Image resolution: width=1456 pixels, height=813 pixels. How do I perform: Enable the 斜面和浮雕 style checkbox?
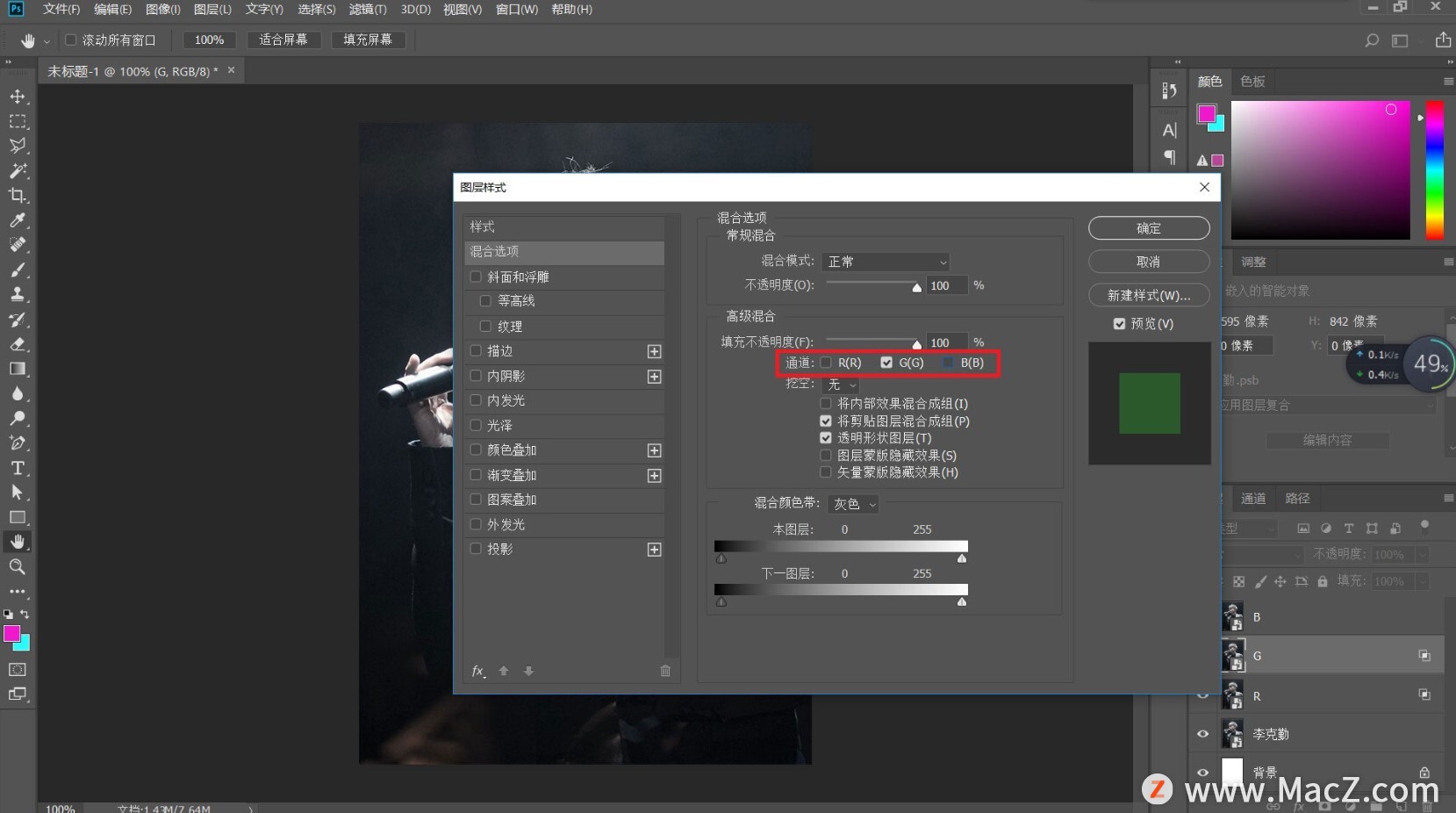(x=476, y=277)
